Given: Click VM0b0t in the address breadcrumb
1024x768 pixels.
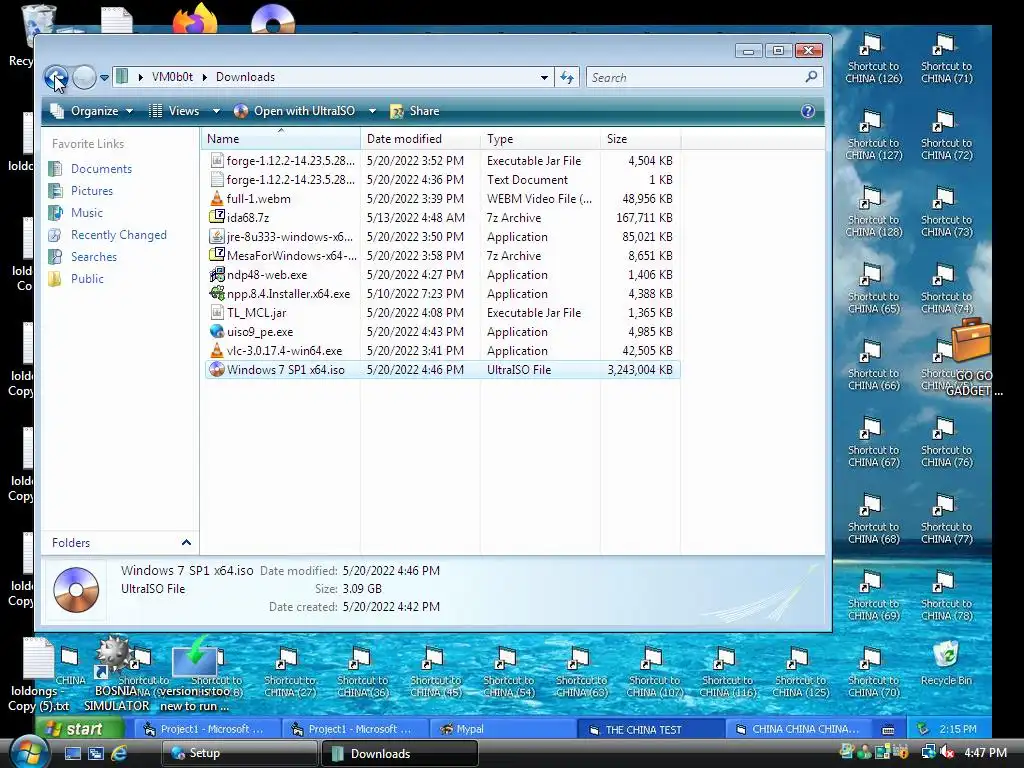Looking at the screenshot, I should 172,77.
